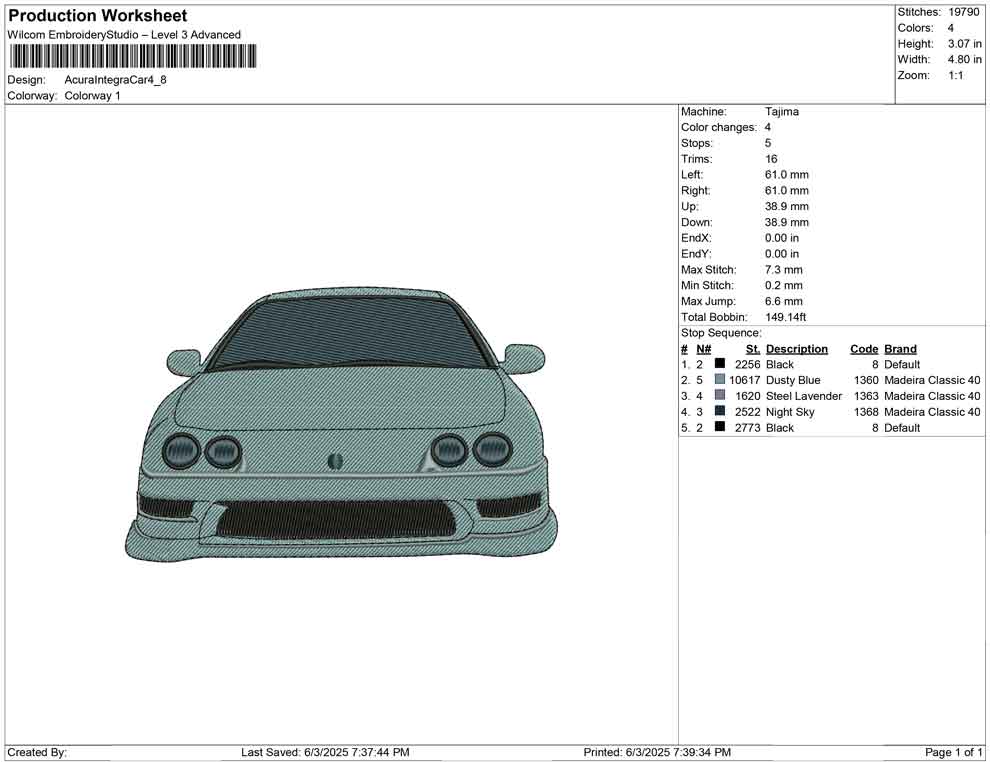This screenshot has width=990, height=762.
Task: Click the barcode under the software name
Action: click(131, 57)
